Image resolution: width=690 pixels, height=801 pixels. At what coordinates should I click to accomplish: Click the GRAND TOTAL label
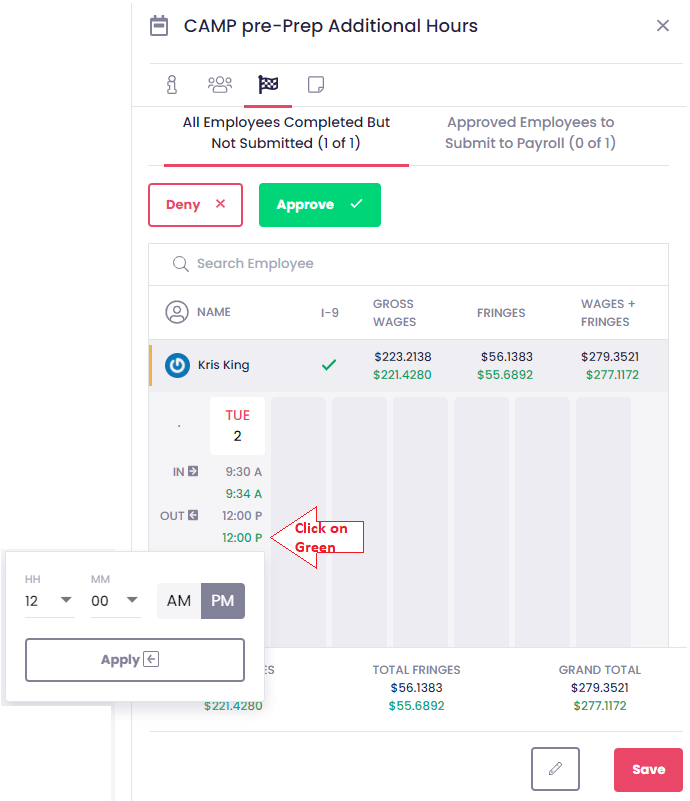(600, 670)
